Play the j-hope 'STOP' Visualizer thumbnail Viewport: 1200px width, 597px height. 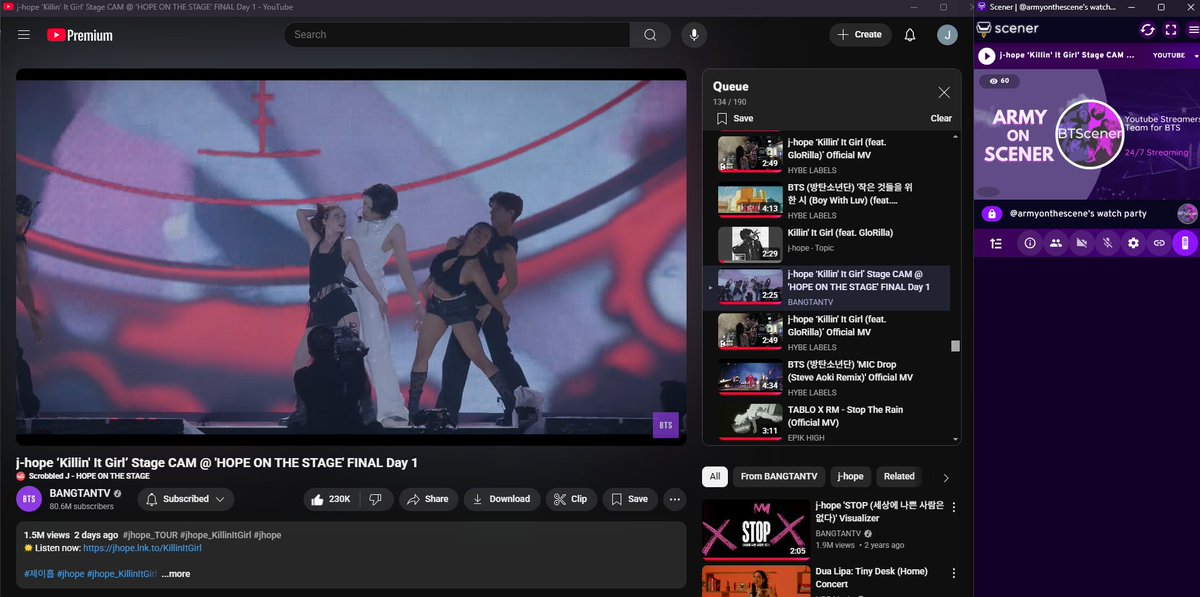756,529
